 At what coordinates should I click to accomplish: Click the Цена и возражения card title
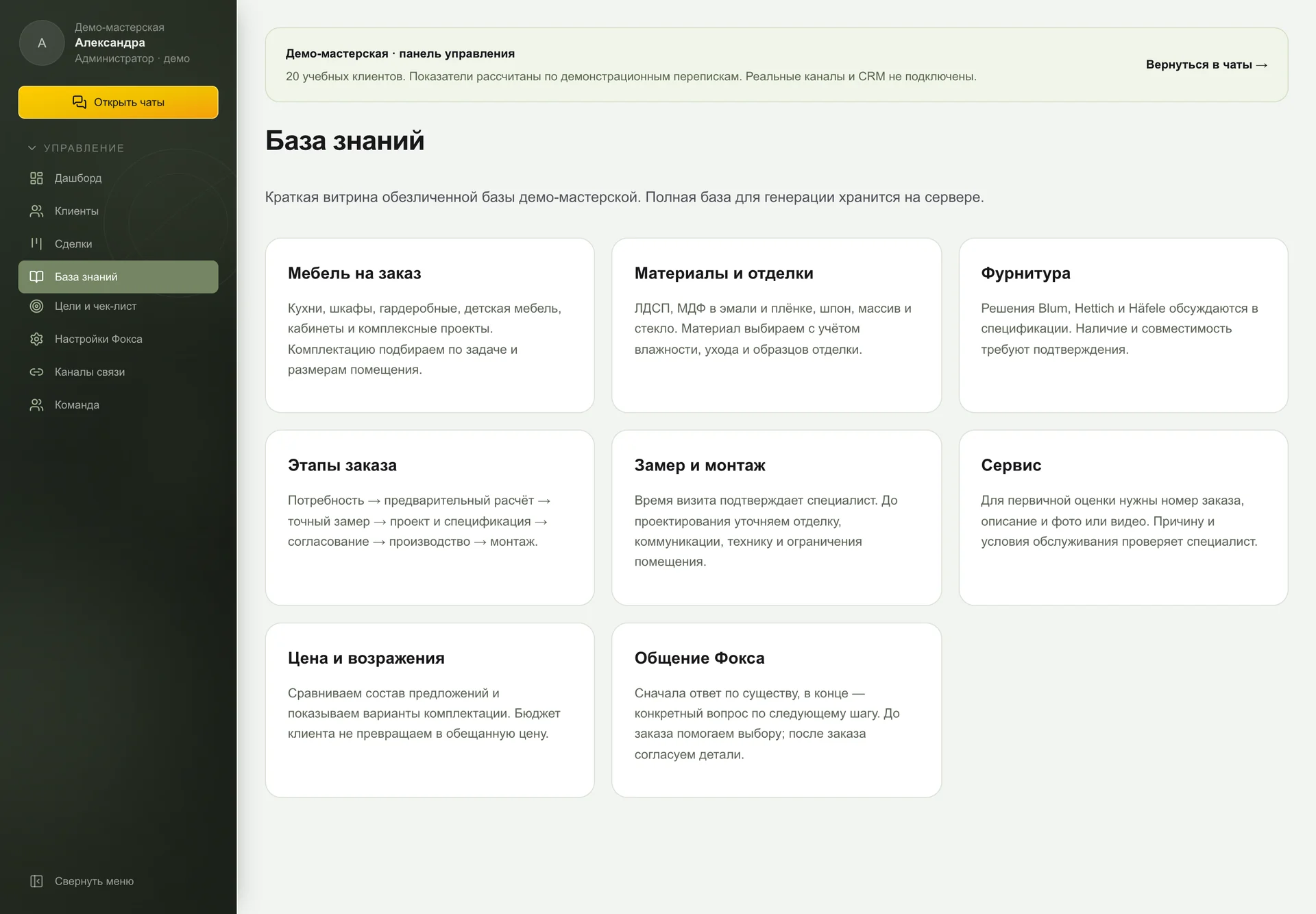pos(366,658)
